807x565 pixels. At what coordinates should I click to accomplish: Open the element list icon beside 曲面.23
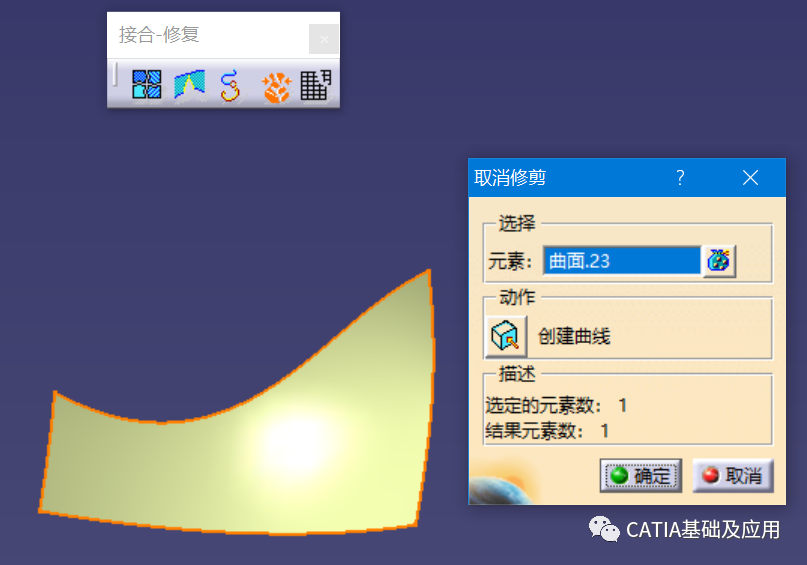click(x=719, y=261)
